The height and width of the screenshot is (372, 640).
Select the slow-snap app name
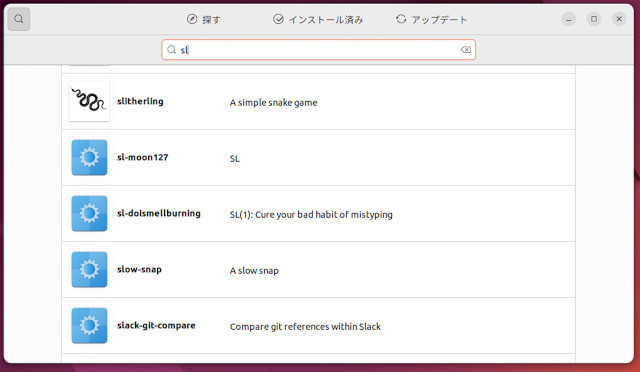[139, 270]
